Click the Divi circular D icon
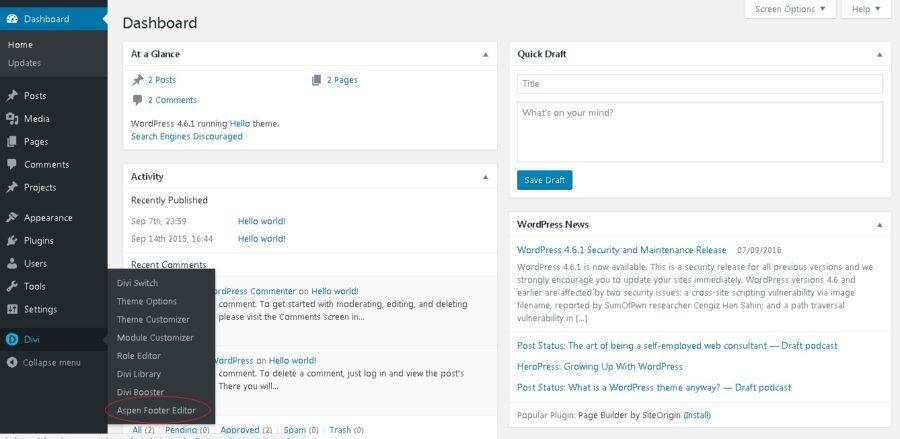900x439 pixels. tap(12, 340)
